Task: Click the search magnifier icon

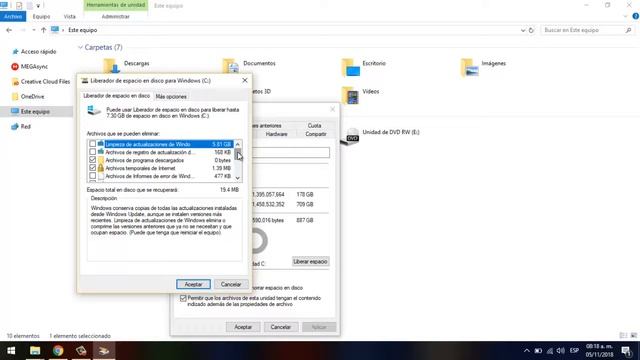Action: tap(628, 30)
